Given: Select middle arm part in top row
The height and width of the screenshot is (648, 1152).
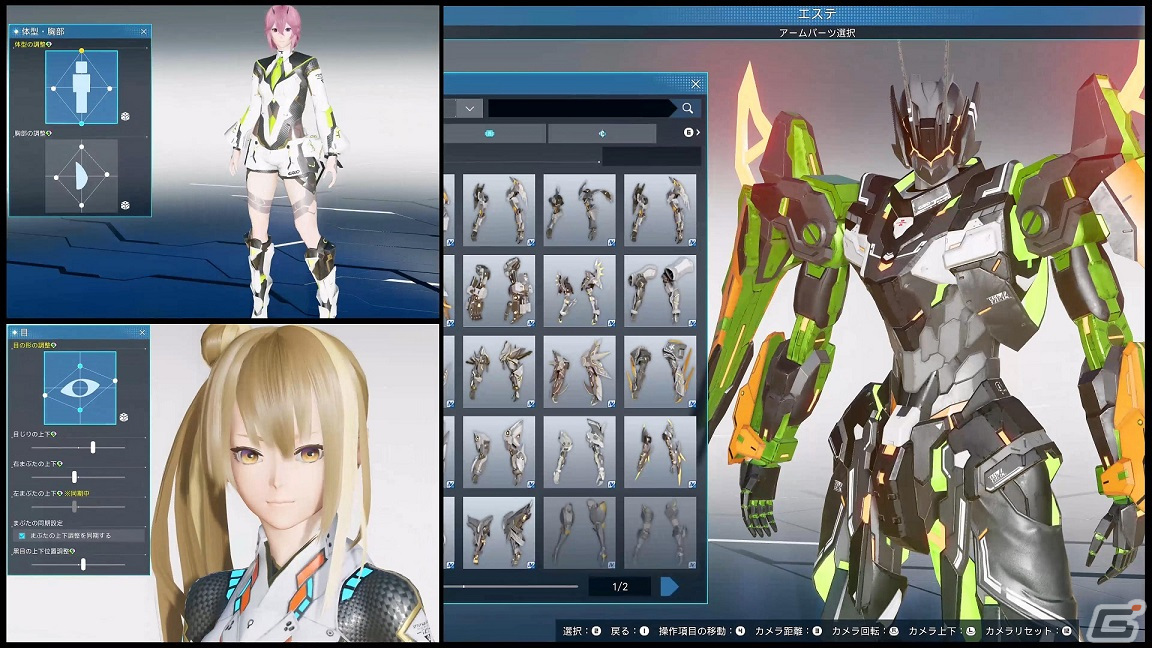Looking at the screenshot, I should 580,210.
